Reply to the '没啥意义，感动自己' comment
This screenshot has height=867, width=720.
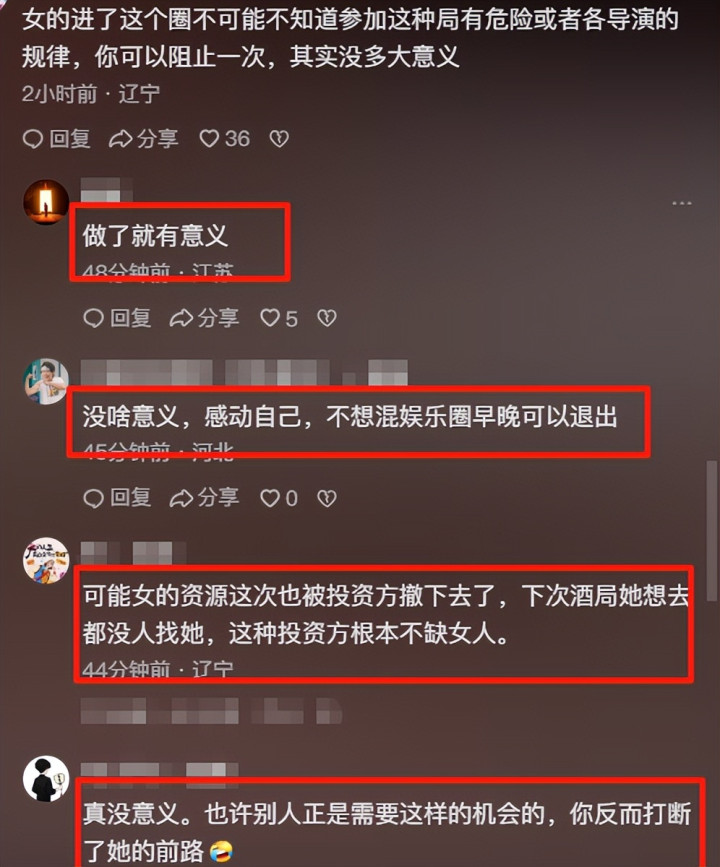click(x=117, y=498)
